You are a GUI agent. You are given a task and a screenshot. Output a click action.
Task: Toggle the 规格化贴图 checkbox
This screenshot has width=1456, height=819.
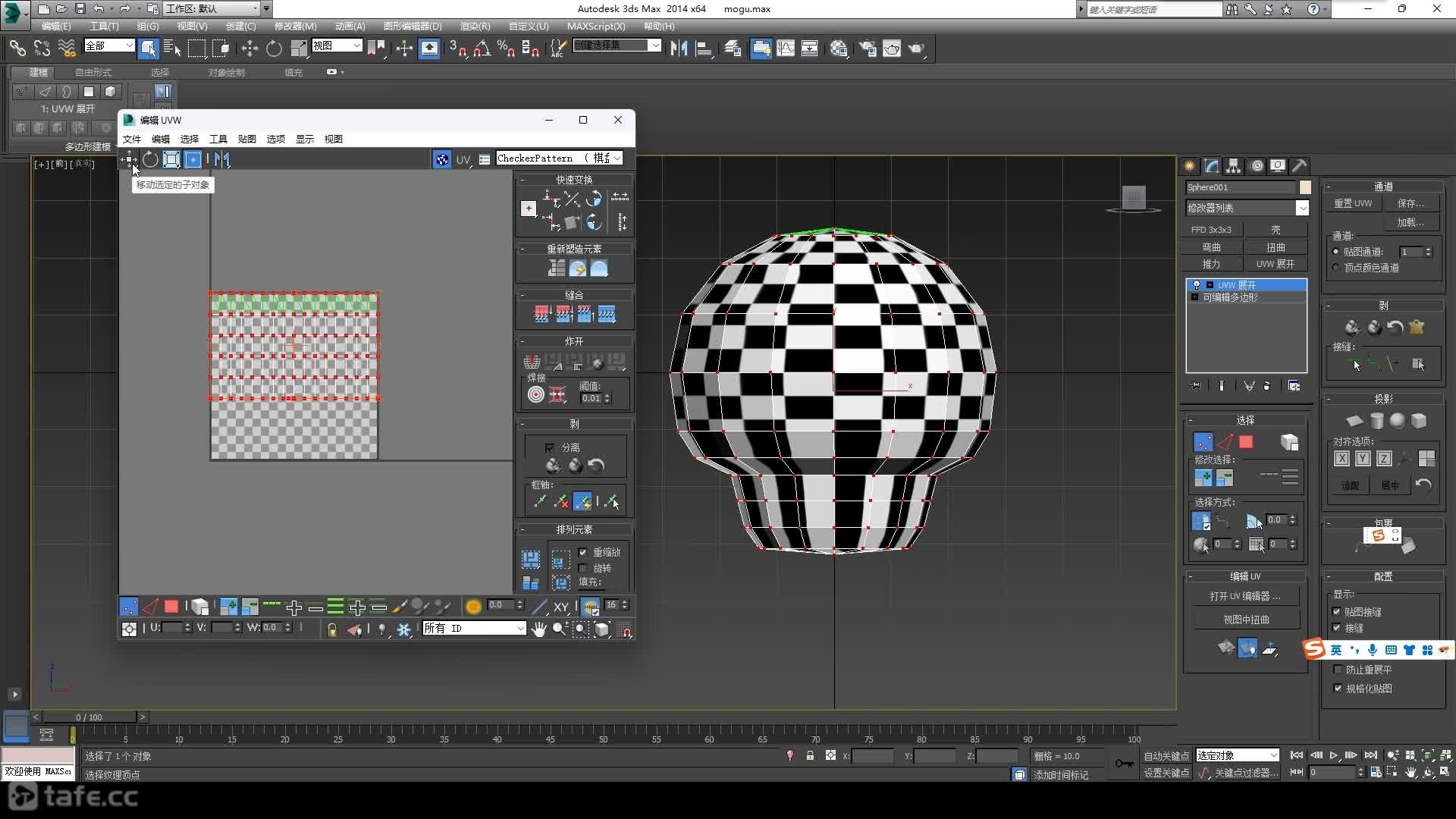point(1338,689)
